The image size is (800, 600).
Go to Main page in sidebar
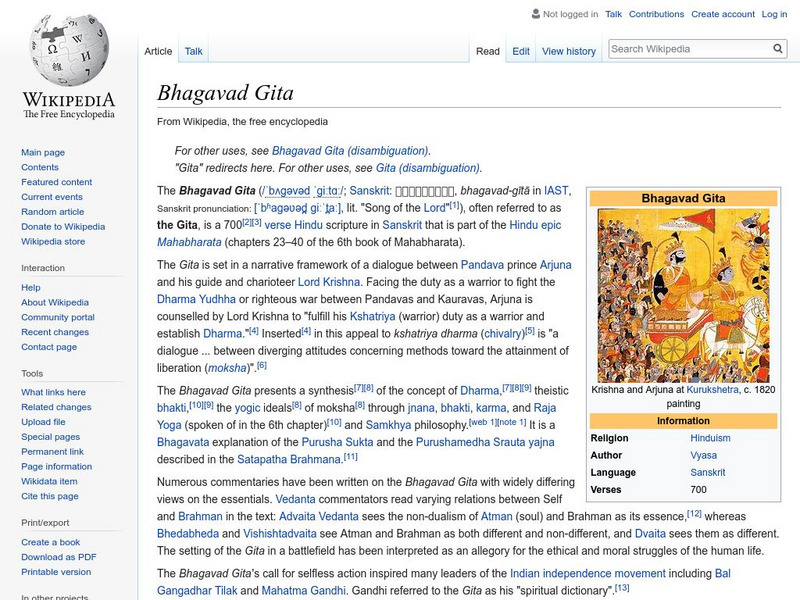point(43,152)
